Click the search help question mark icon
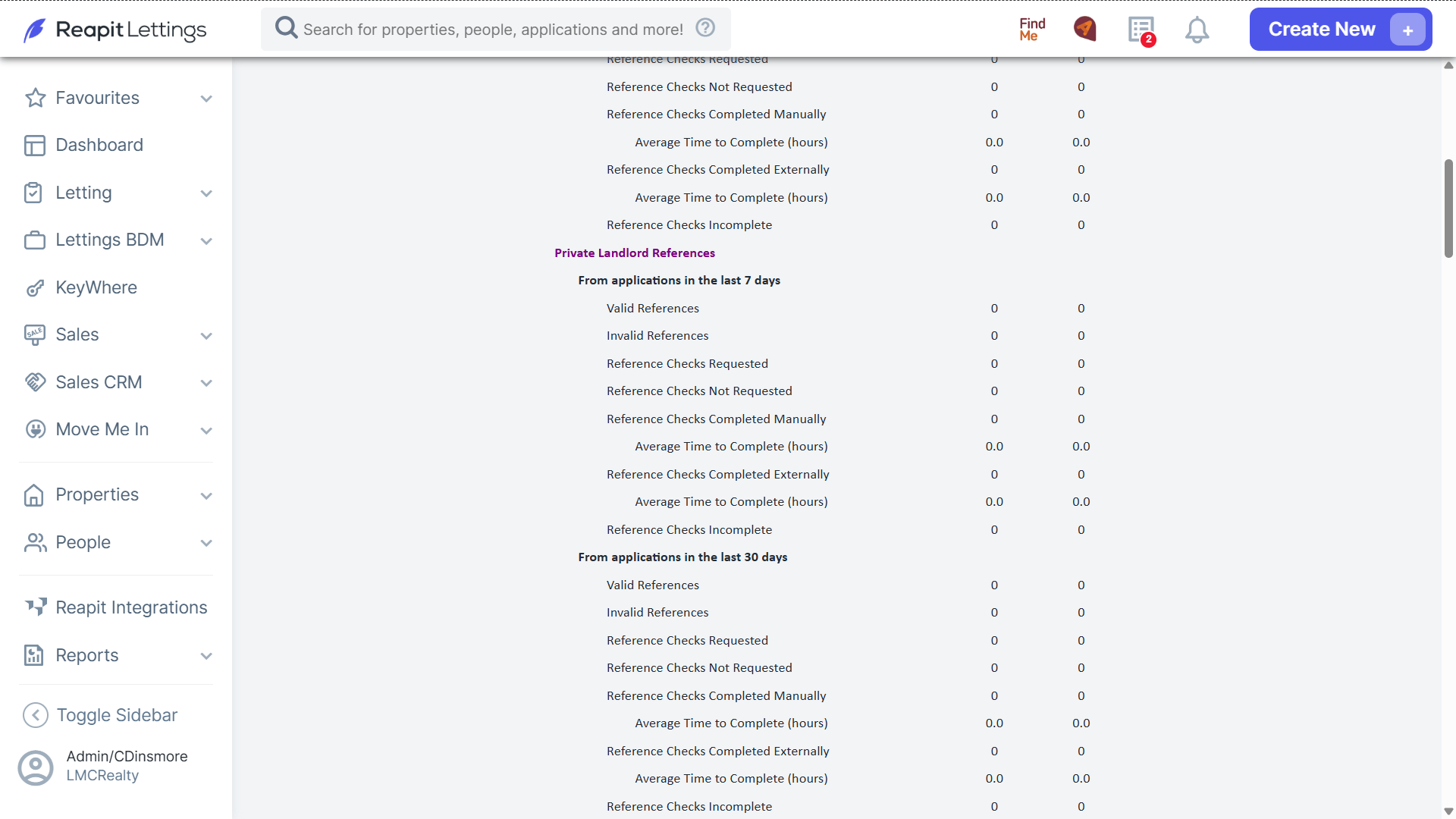1456x819 pixels. (705, 28)
